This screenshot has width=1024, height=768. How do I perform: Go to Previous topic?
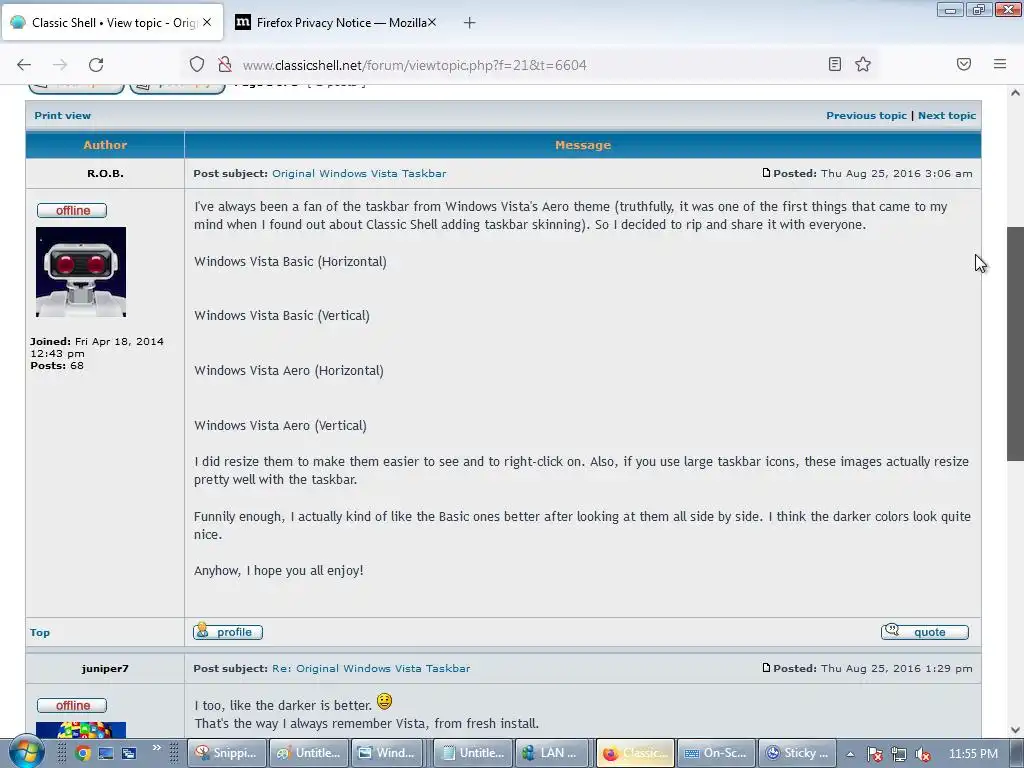coord(866,116)
